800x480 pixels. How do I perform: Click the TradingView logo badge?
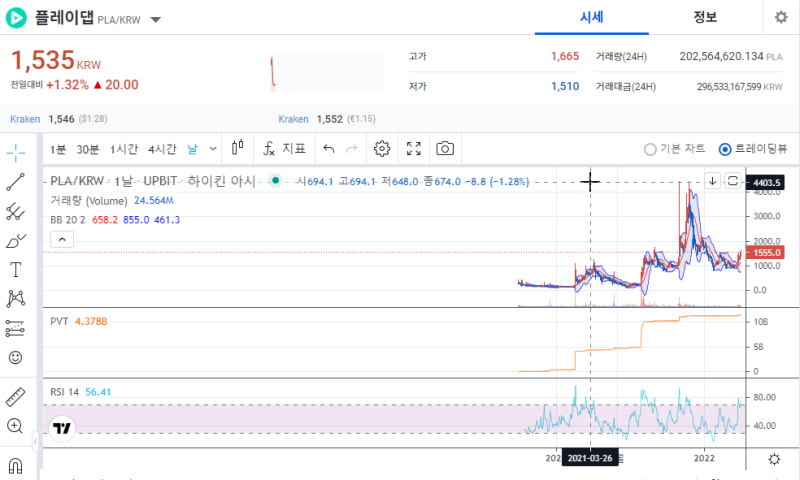62,428
